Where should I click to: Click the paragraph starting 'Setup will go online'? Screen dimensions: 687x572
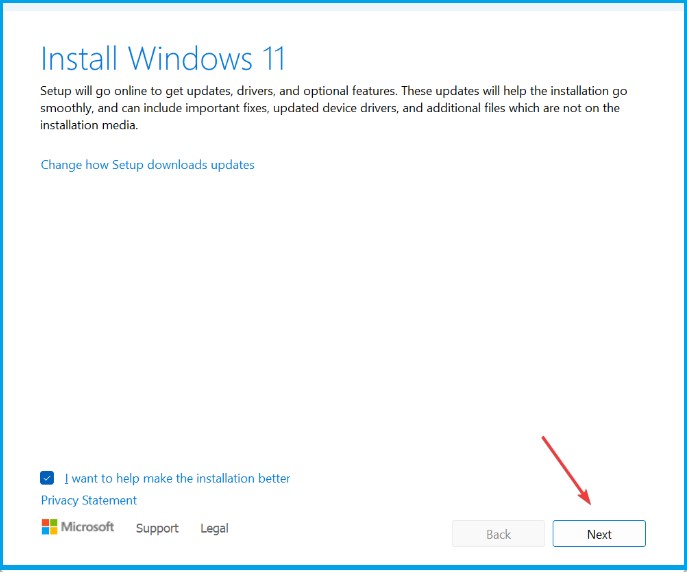pos(333,108)
